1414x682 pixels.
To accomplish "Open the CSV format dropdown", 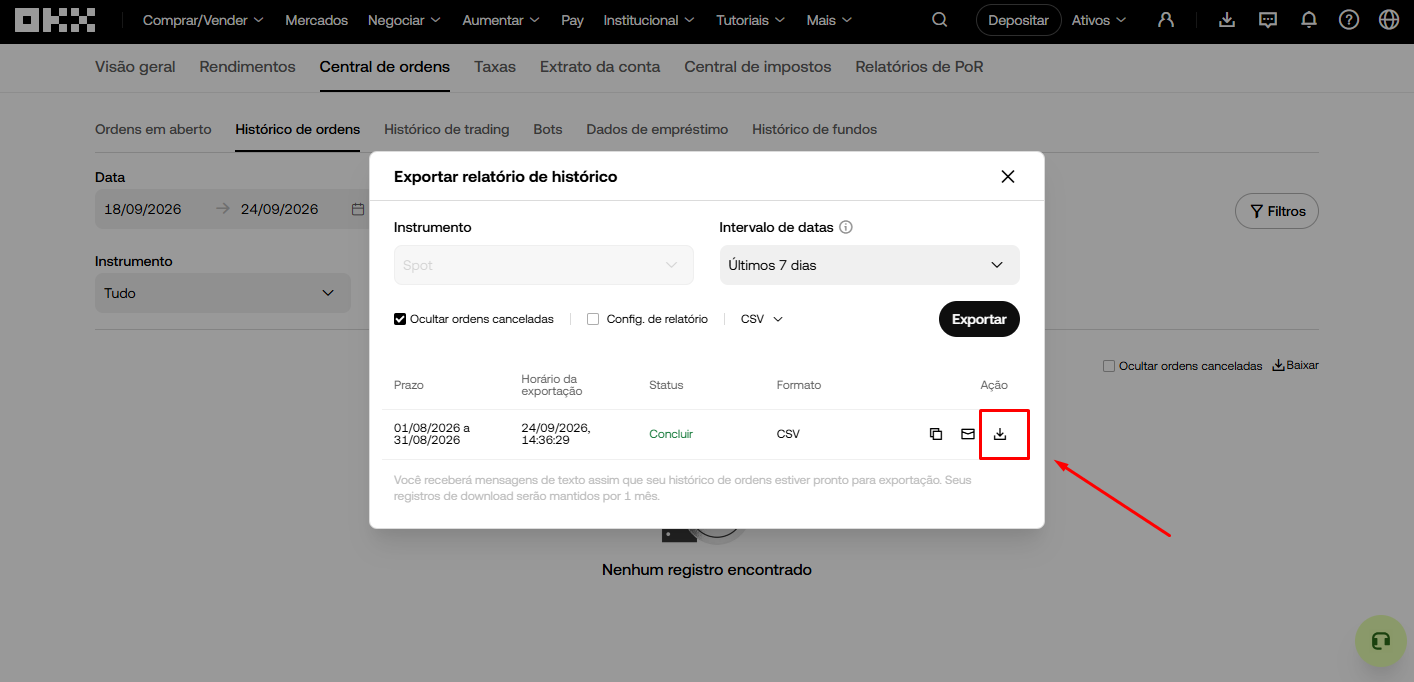I will click(762, 319).
